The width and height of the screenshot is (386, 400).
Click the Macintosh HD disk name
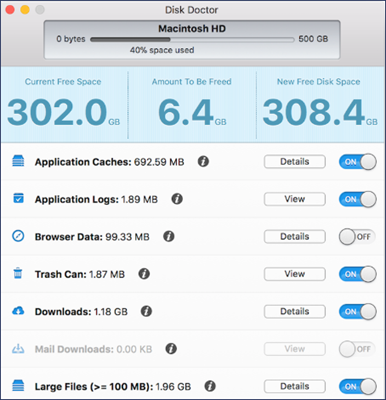[x=192, y=29]
